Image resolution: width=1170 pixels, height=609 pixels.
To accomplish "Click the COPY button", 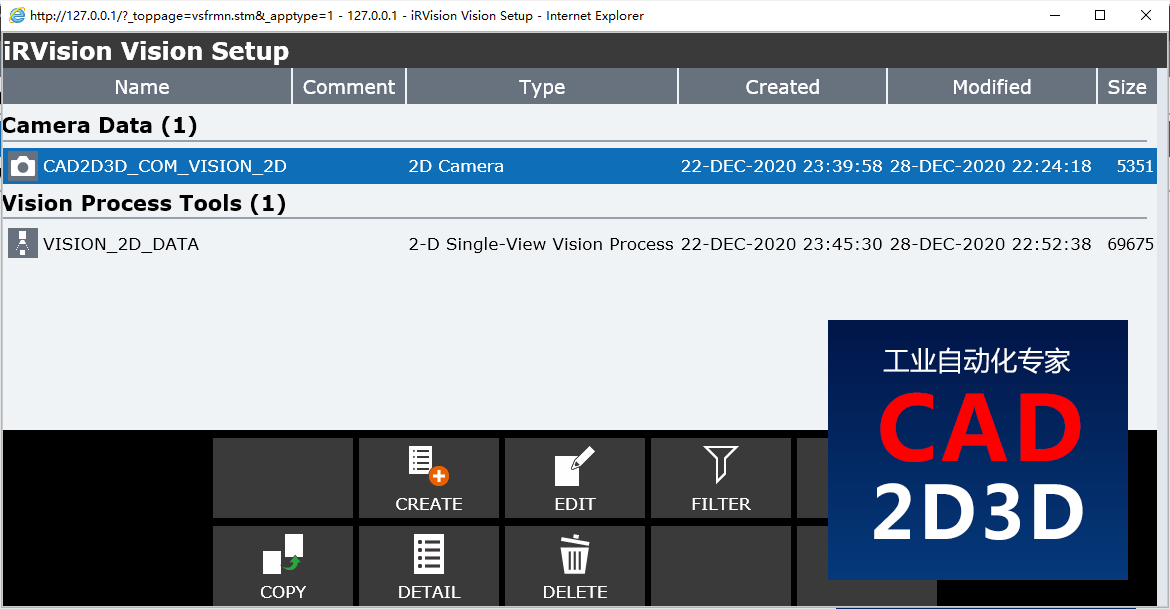I will coord(283,566).
